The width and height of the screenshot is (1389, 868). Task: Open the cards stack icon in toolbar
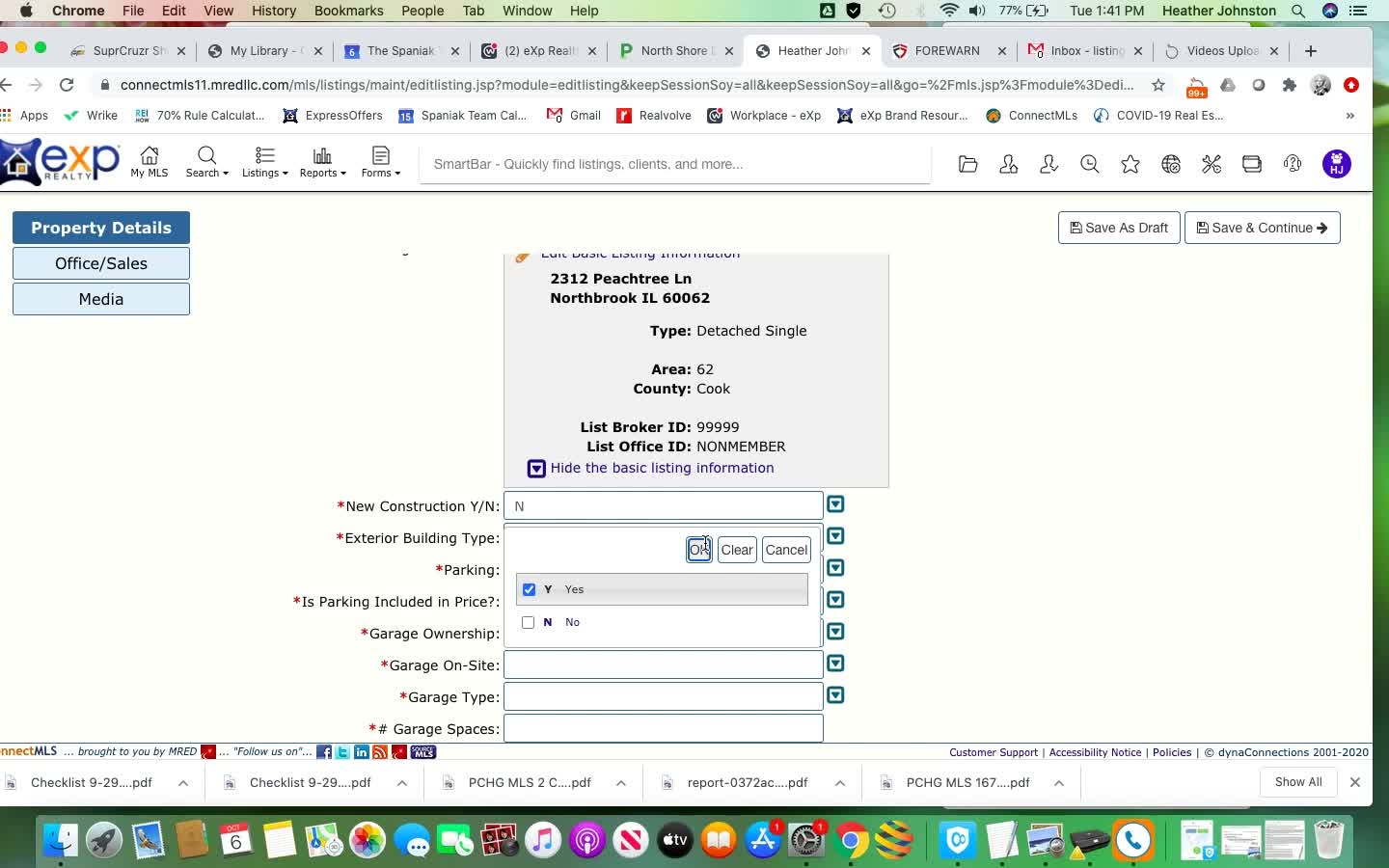(1252, 164)
